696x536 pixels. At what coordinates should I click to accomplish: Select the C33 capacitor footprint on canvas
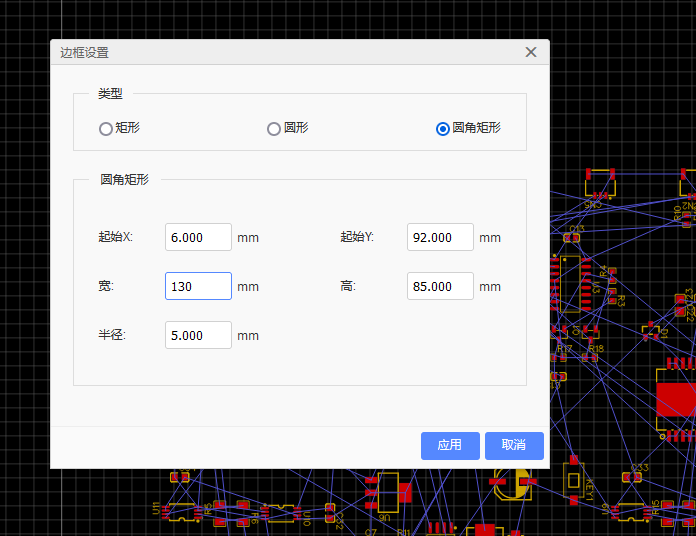coord(632,477)
